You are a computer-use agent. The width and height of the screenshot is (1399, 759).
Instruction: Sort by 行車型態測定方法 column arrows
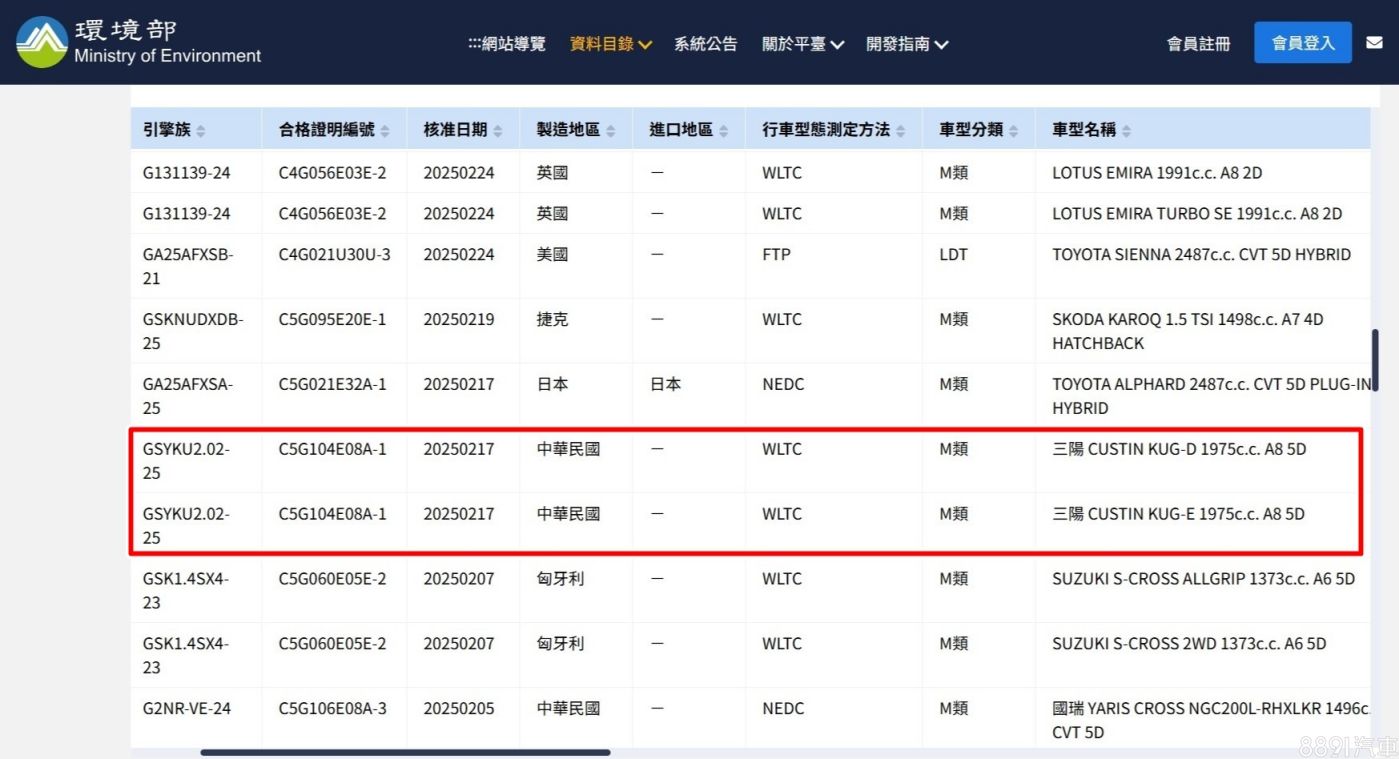[x=900, y=131]
